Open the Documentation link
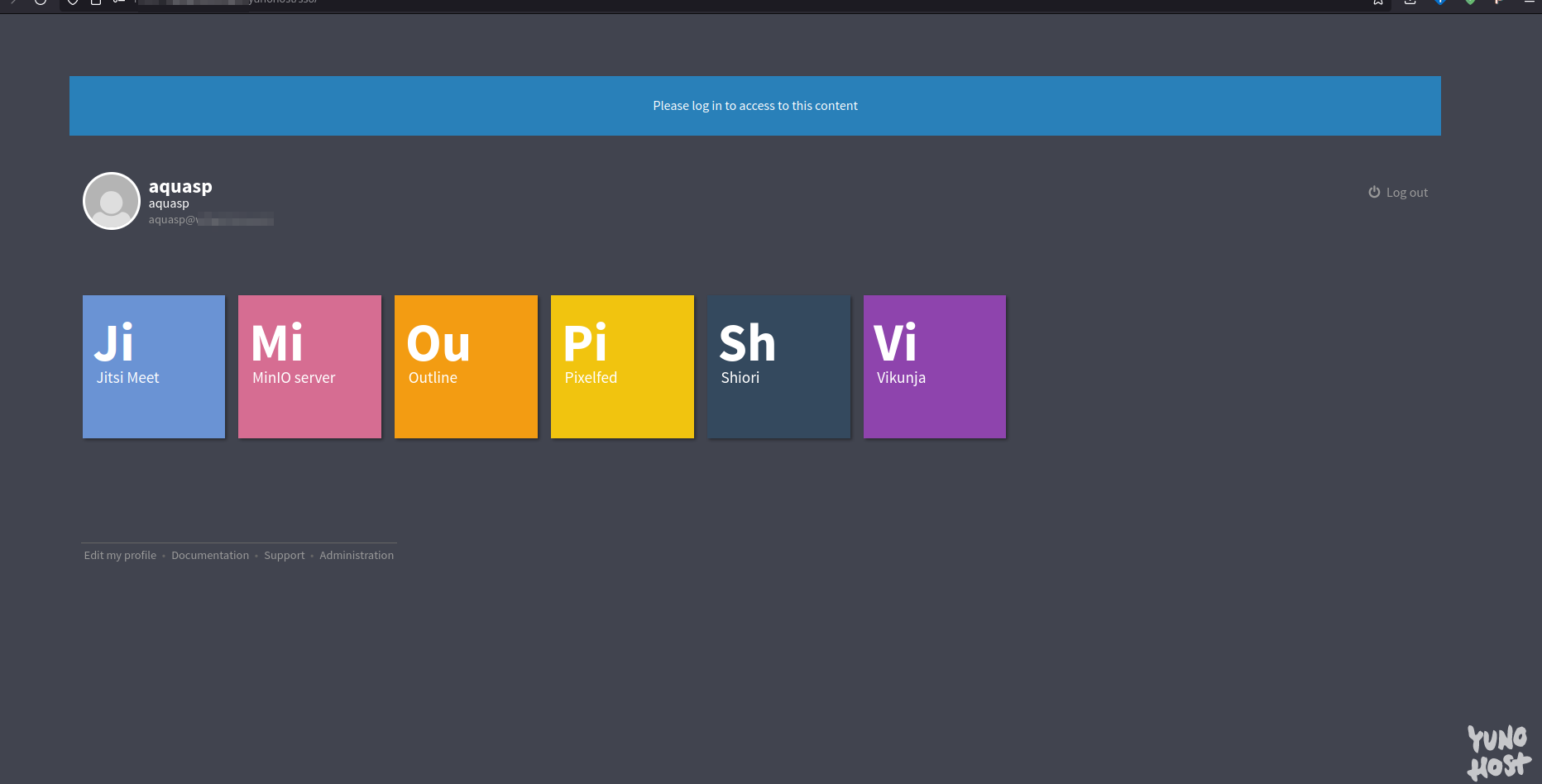 (210, 555)
